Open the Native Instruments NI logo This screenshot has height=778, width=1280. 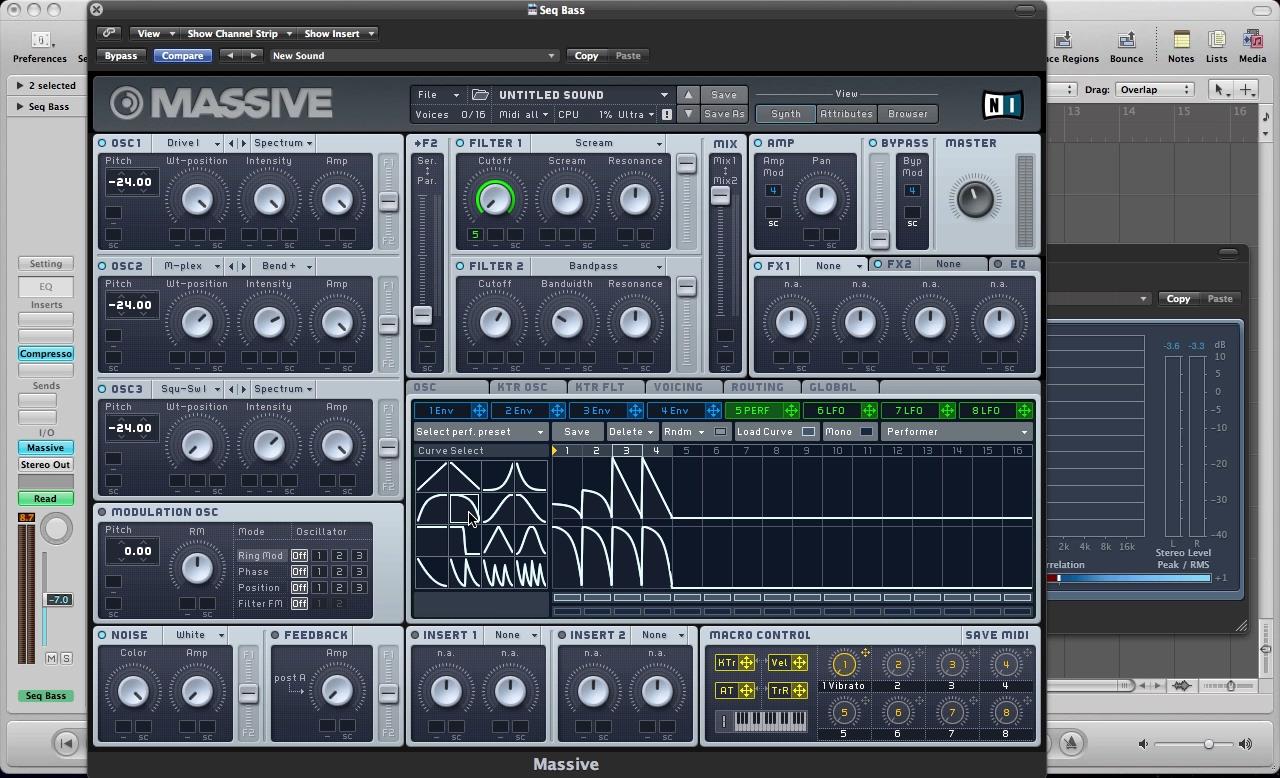[1002, 104]
